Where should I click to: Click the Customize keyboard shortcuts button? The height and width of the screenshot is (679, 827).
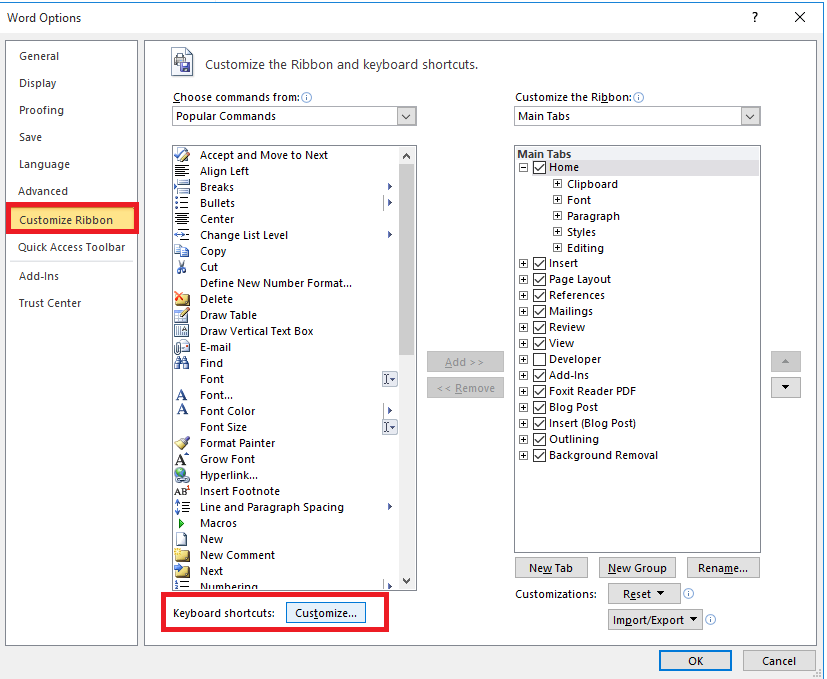(x=326, y=613)
